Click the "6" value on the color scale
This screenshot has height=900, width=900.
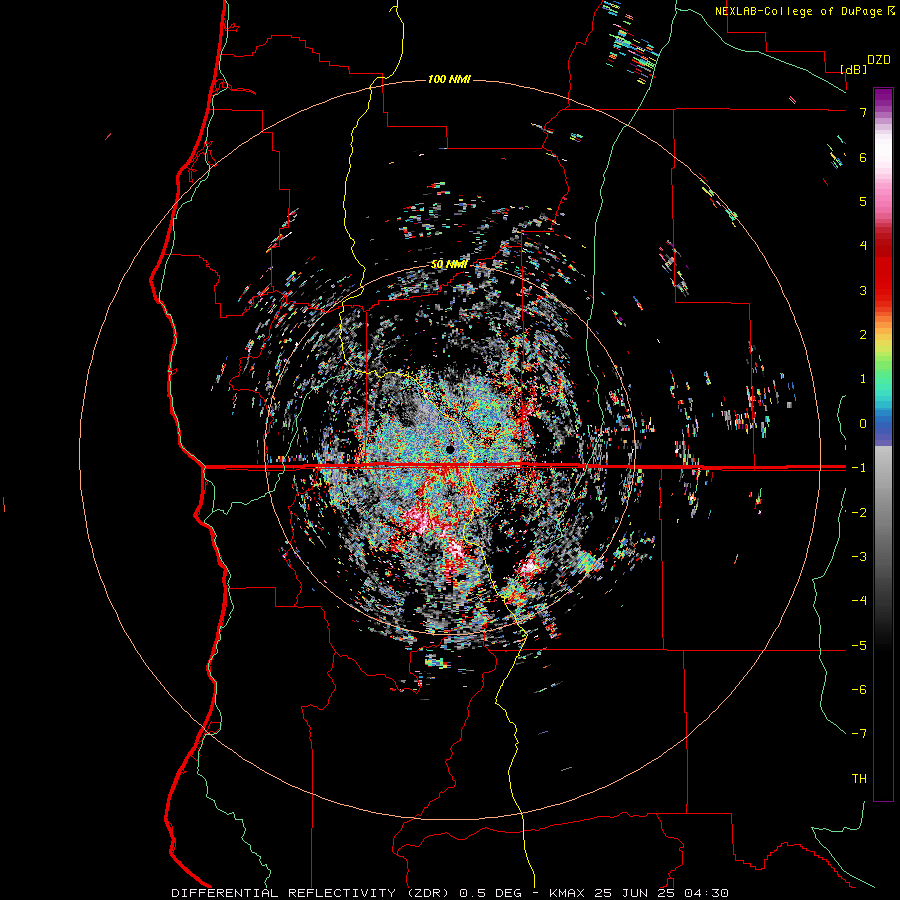pos(863,157)
